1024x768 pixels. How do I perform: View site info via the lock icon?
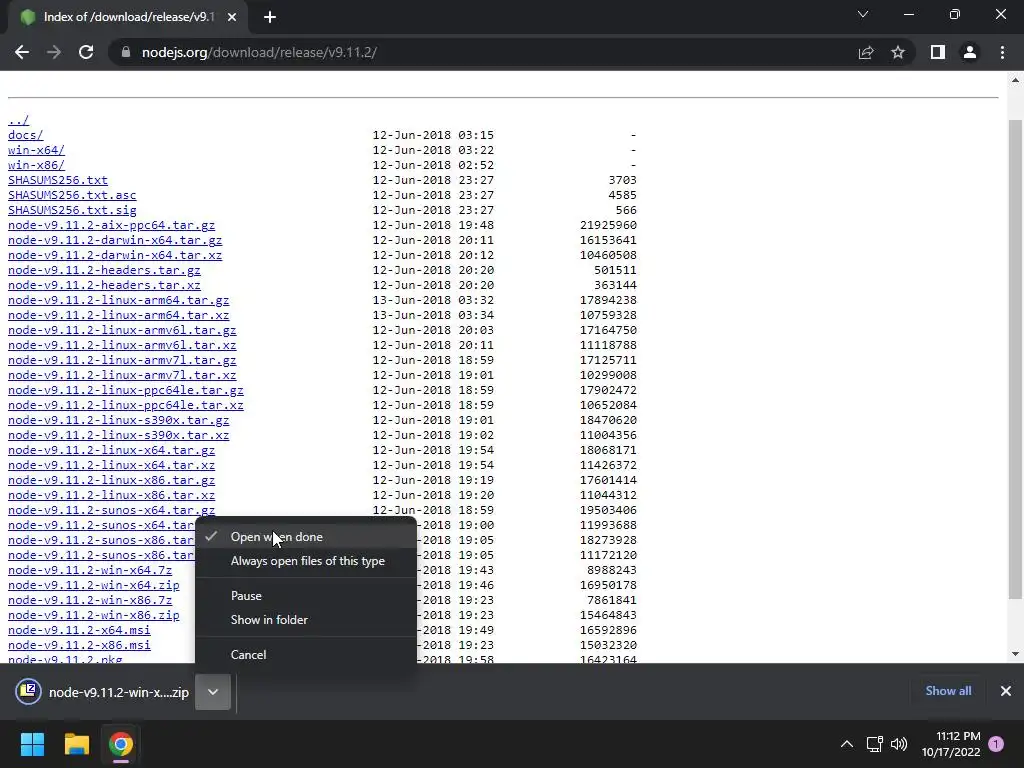(126, 52)
